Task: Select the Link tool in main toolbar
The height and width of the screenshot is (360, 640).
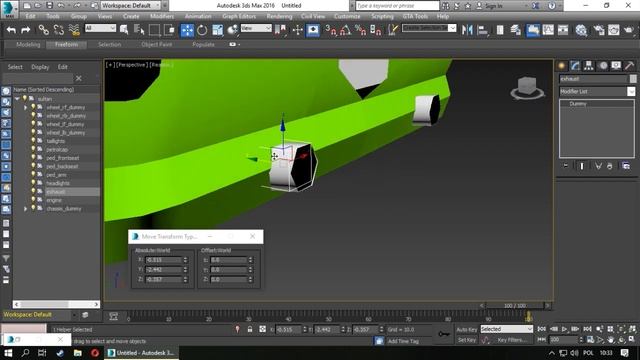Action: click(x=43, y=30)
